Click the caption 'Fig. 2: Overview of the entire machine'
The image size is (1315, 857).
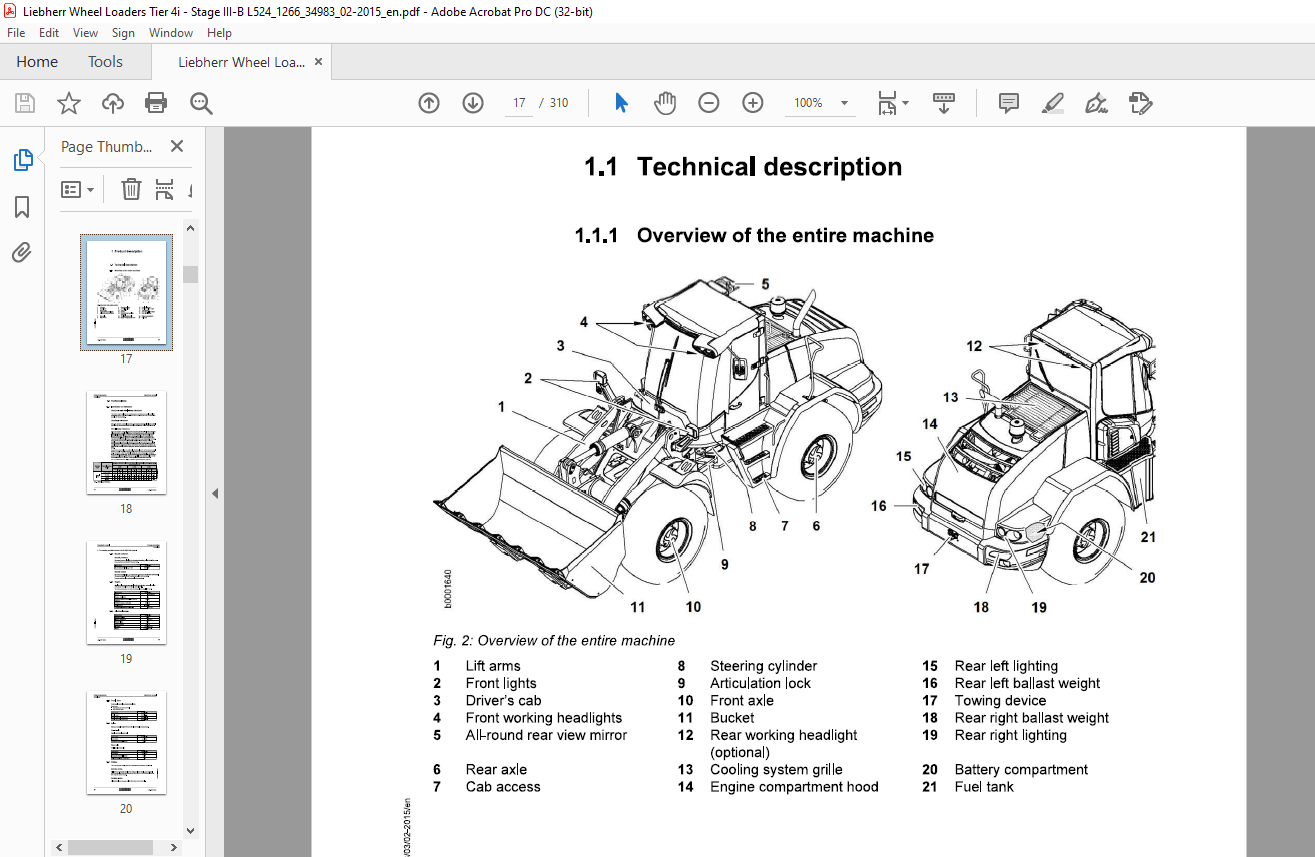pyautogui.click(x=554, y=641)
